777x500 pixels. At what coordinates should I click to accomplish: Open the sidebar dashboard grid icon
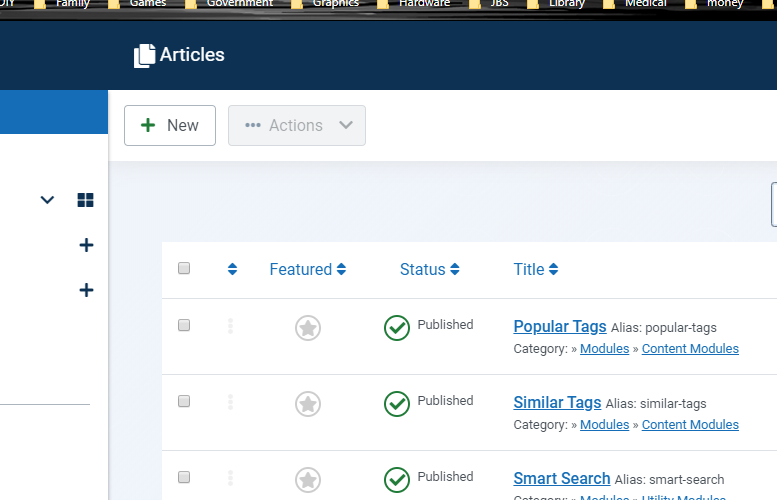tap(85, 200)
